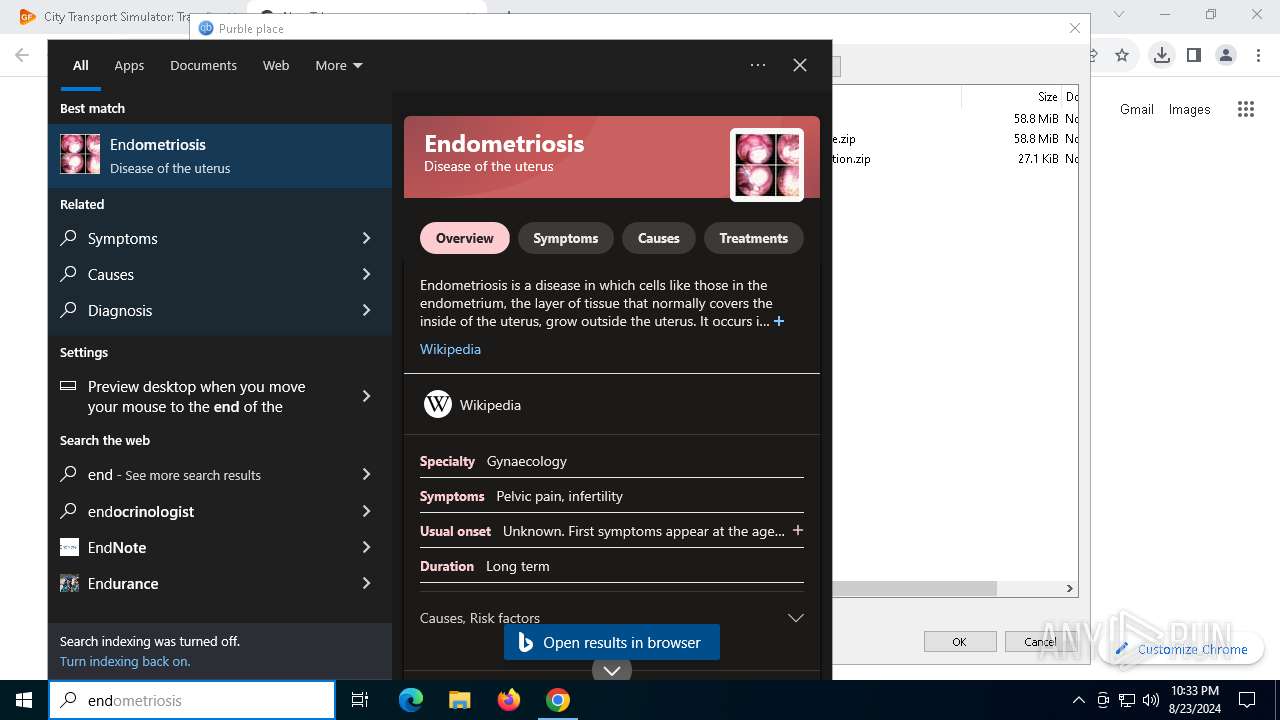Viewport: 1280px width, 720px height.
Task: Click the scroll-down arrow below the preview
Action: 612,670
